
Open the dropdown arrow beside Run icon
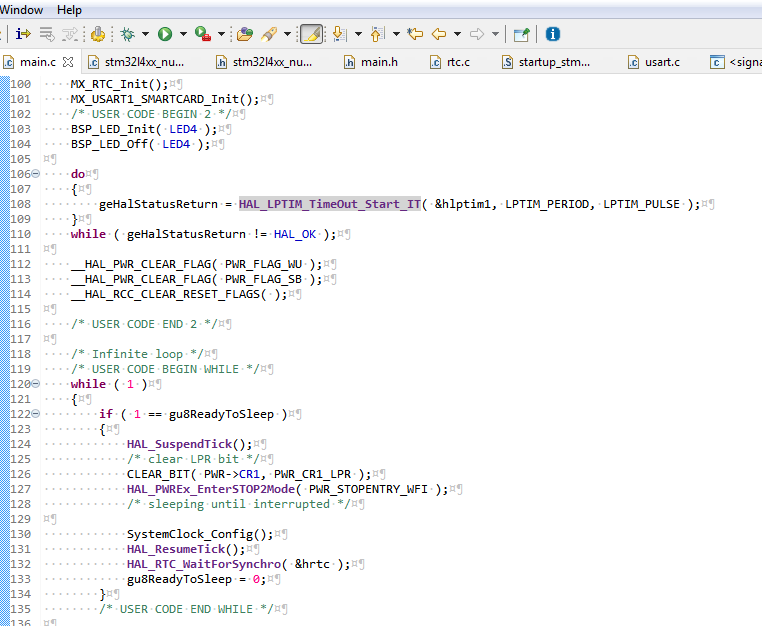pos(183,34)
